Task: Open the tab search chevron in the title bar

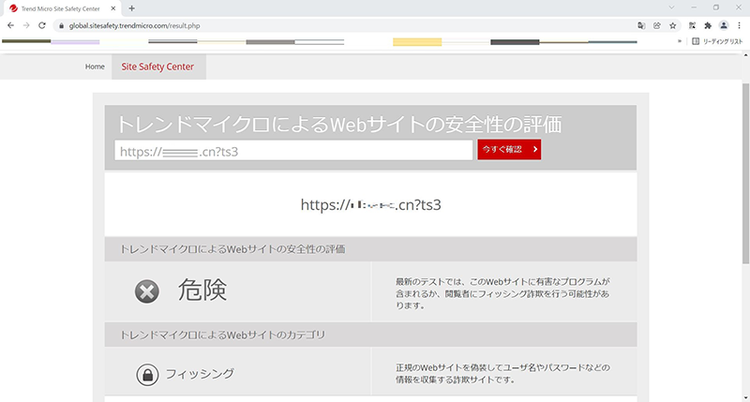Action: pyautogui.click(x=672, y=8)
